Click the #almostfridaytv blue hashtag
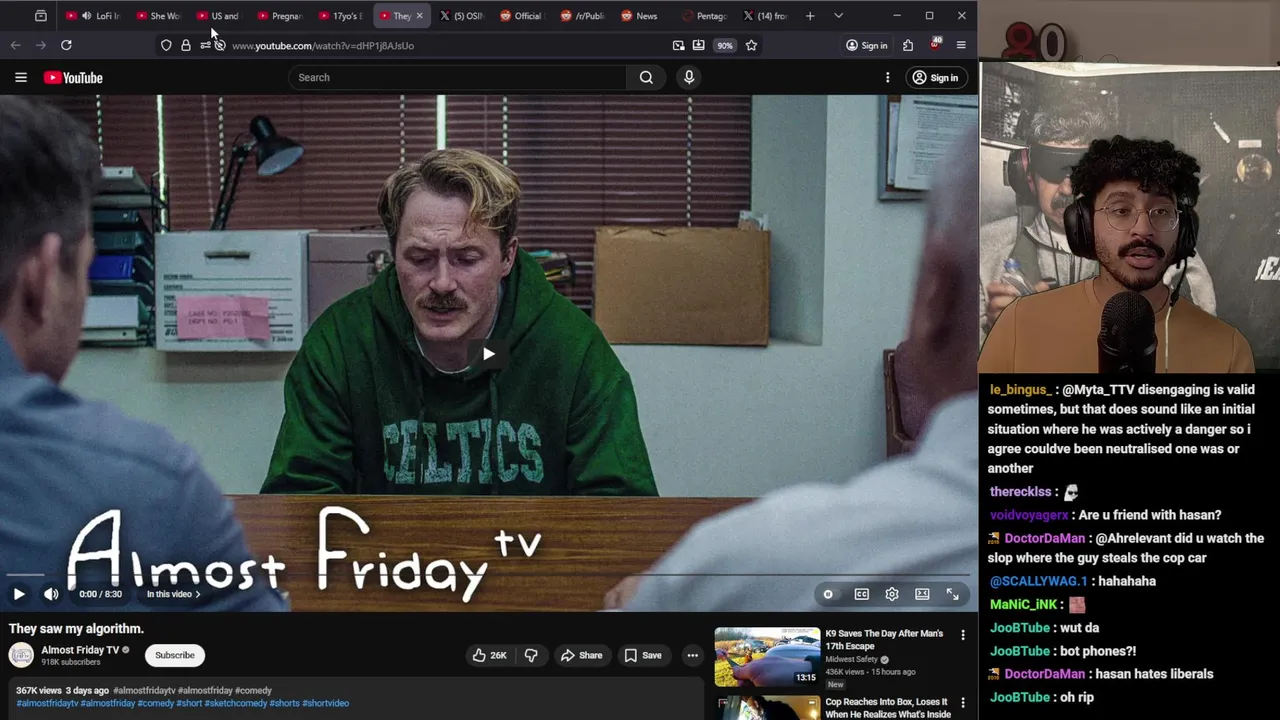Screen dimensions: 1280x720 pyautogui.click(x=47, y=703)
